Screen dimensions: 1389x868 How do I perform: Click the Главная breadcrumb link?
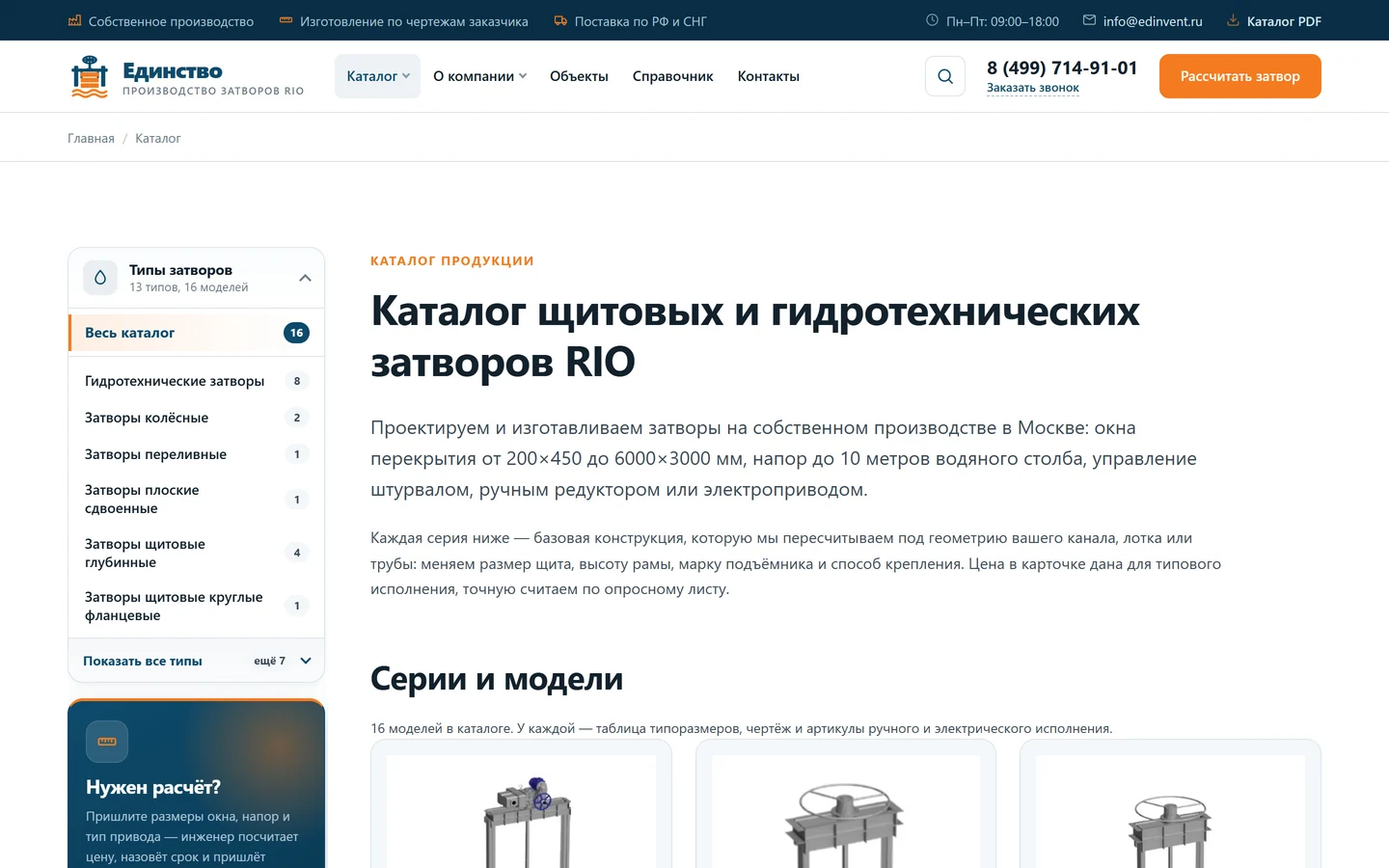[91, 138]
